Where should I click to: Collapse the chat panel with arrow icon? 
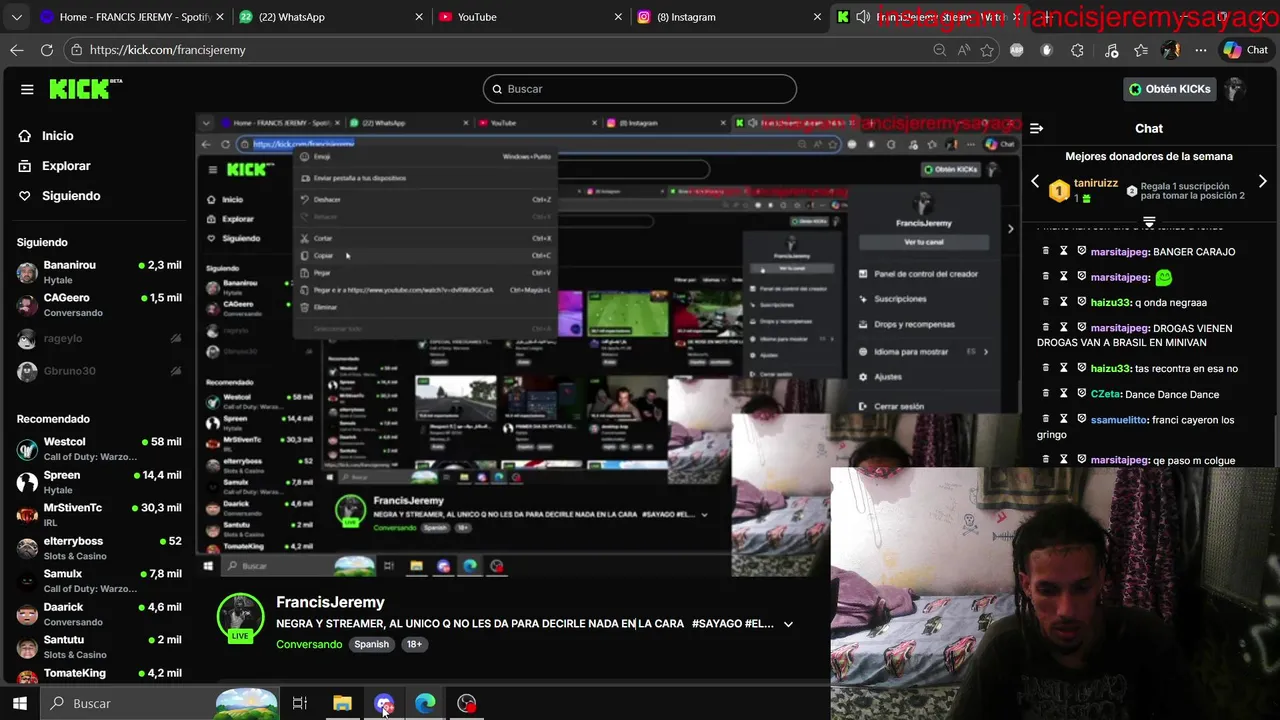[1036, 128]
